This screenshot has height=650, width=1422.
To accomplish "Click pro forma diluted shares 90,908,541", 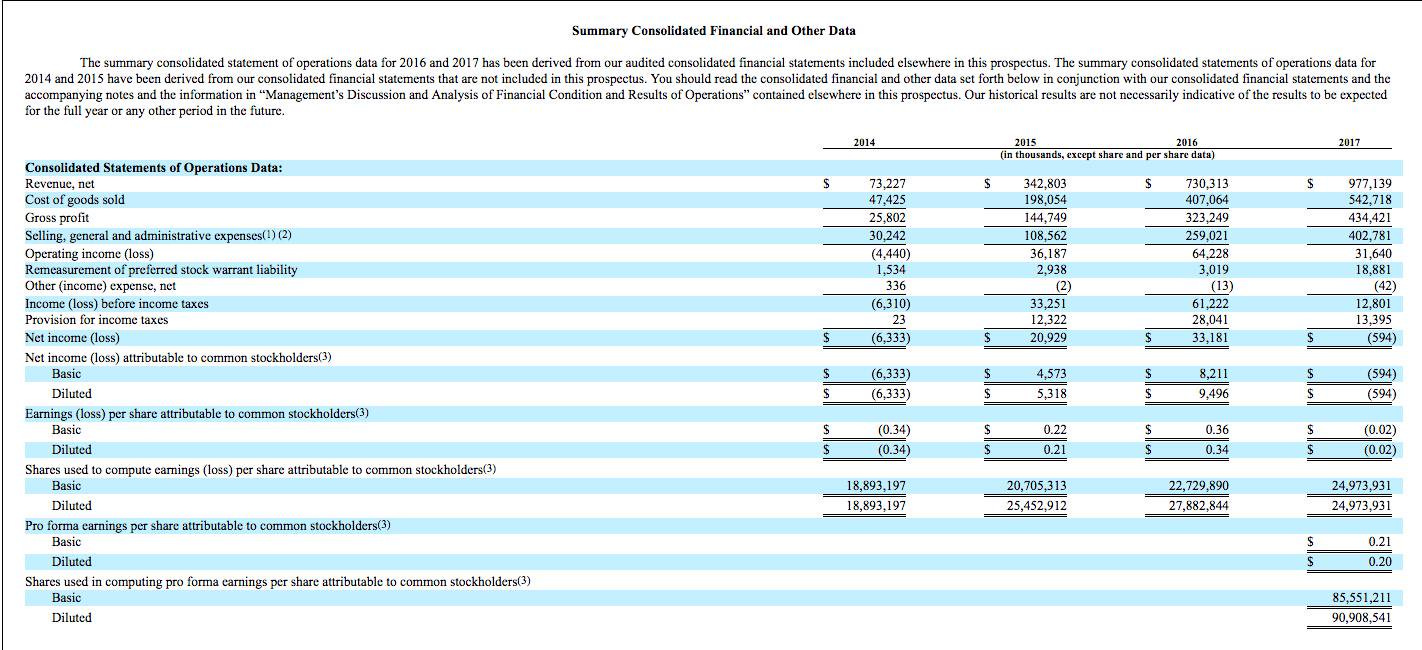I will [1361, 618].
